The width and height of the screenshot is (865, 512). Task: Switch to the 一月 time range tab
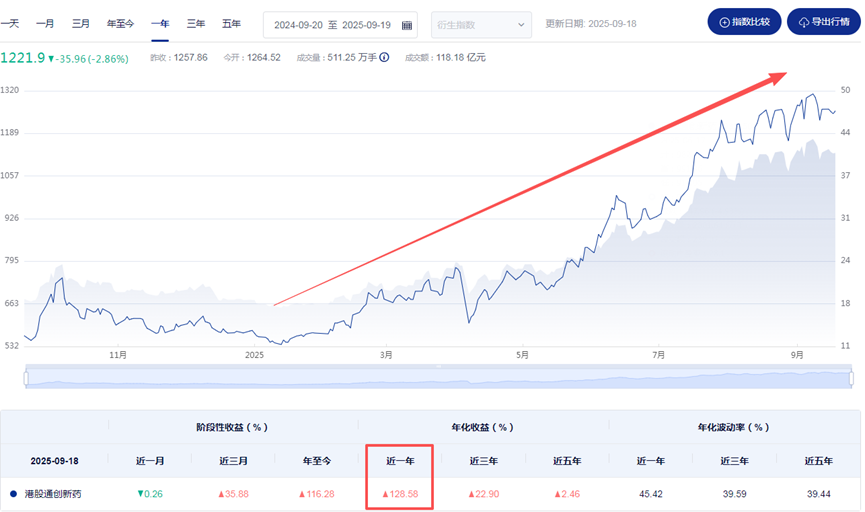(45, 24)
